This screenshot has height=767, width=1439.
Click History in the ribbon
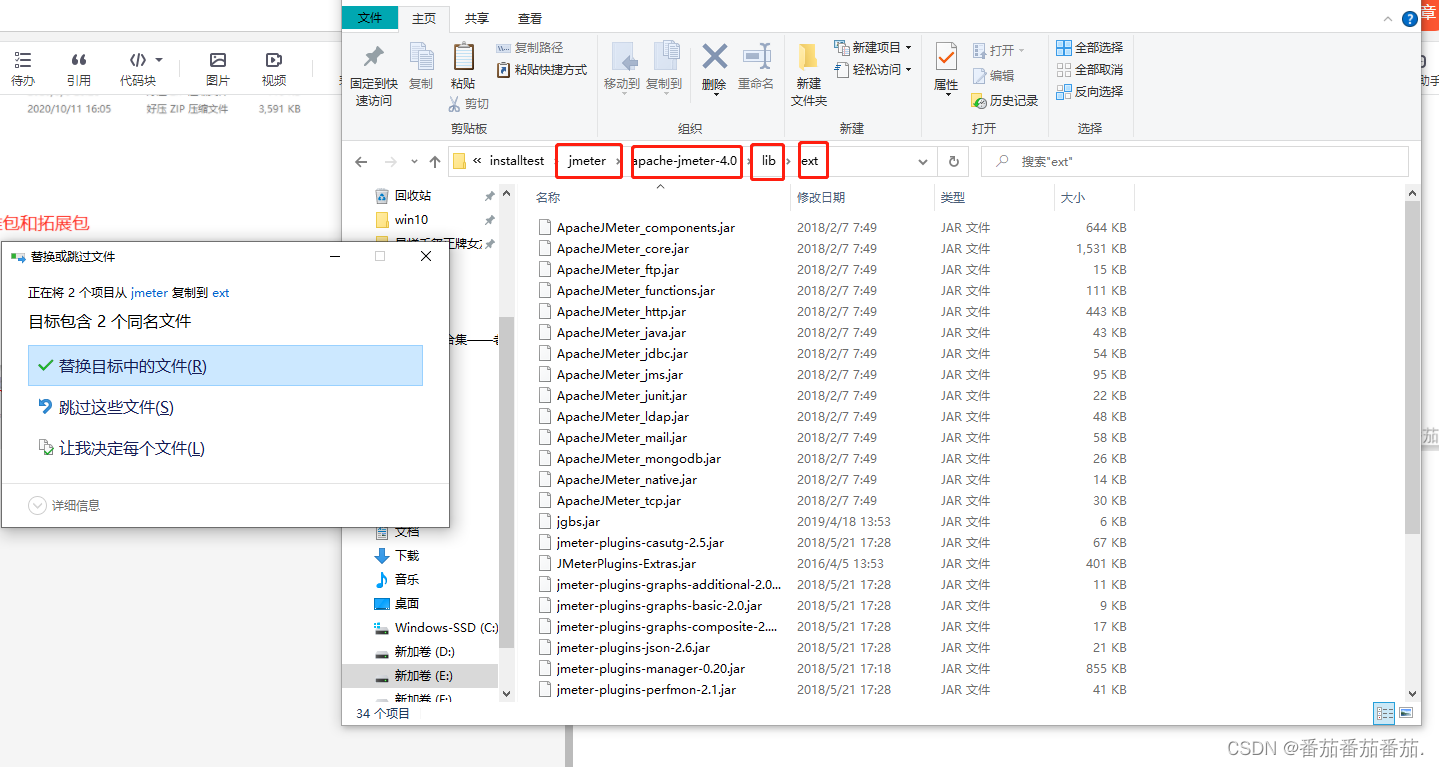tap(1005, 100)
